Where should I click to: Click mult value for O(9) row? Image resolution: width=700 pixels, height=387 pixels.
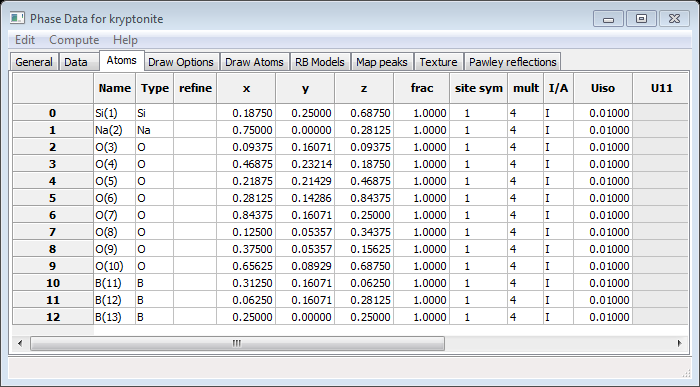(x=525, y=249)
